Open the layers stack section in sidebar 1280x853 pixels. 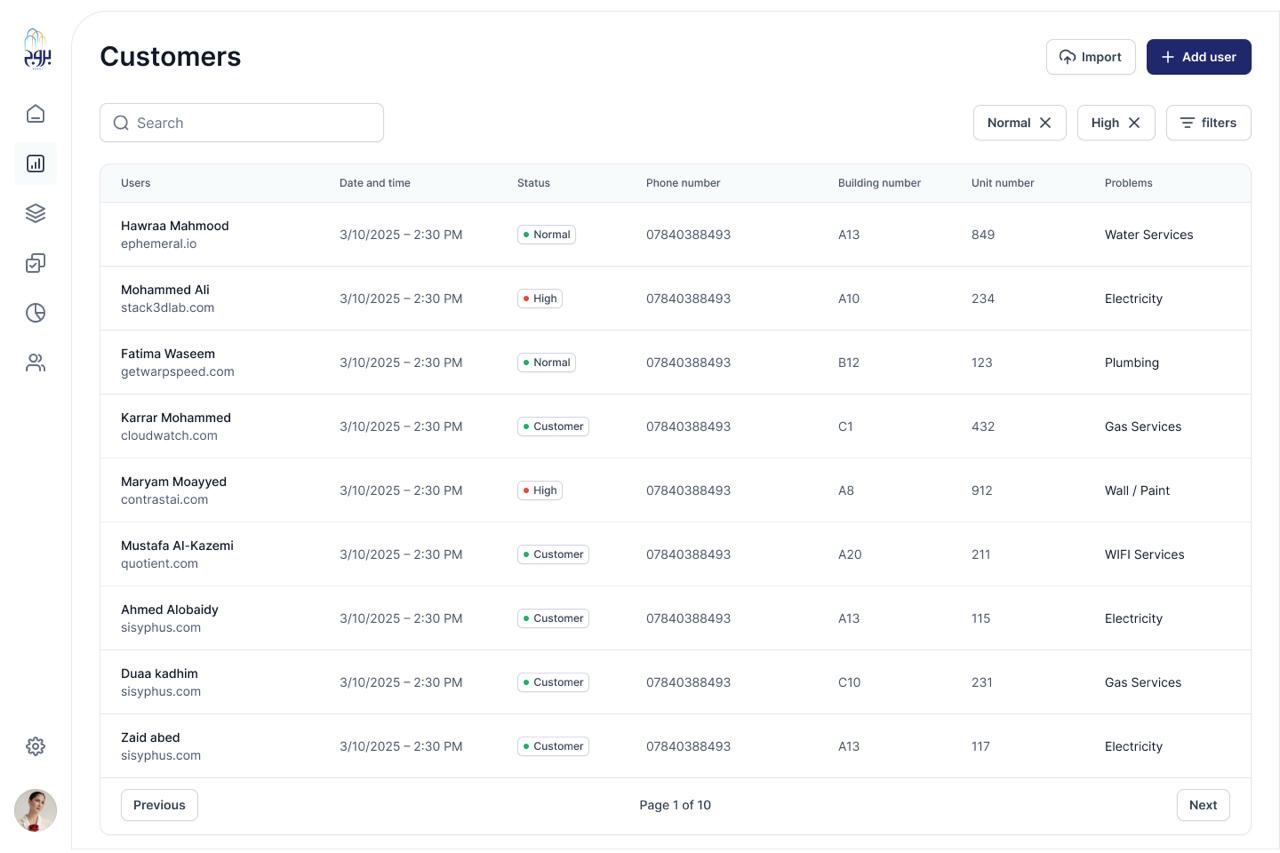pyautogui.click(x=35, y=213)
